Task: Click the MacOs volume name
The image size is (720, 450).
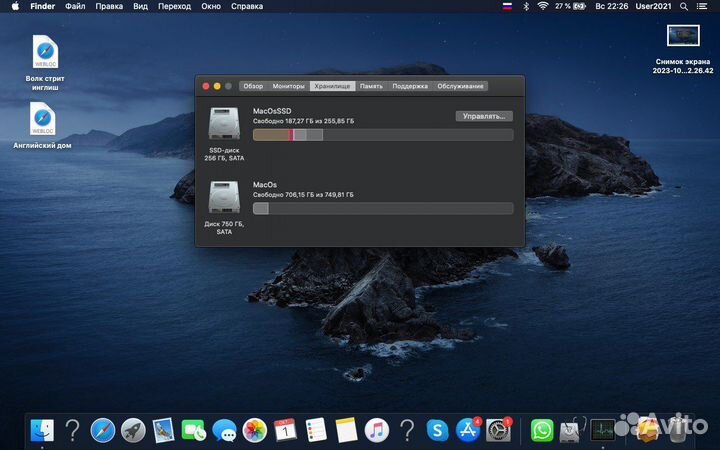Action: [x=265, y=185]
